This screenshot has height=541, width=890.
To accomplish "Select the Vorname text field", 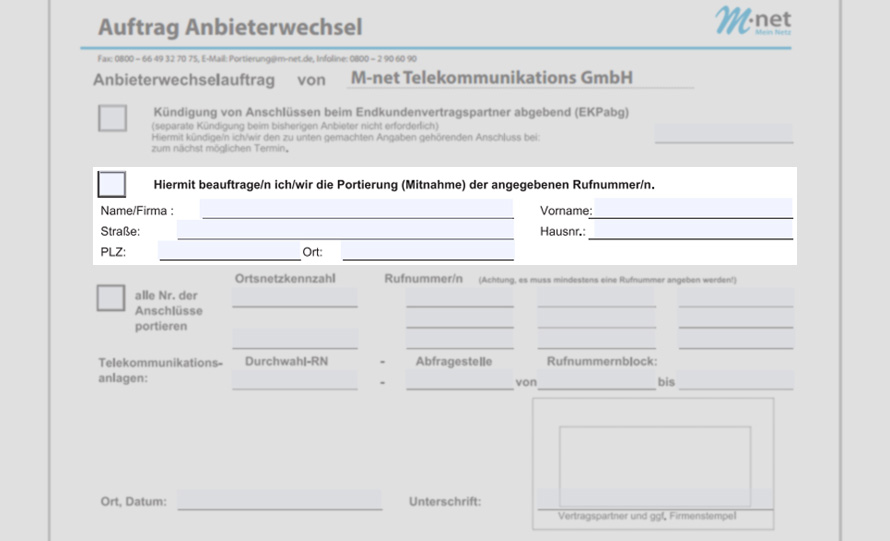I will pos(692,209).
